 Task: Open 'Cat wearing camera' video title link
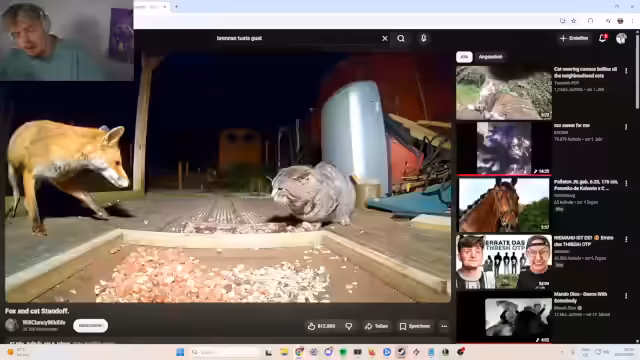[x=585, y=72]
